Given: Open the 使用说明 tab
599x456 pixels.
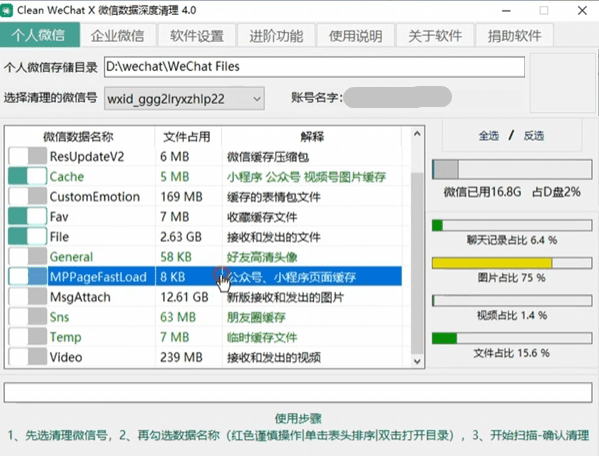Looking at the screenshot, I should [356, 36].
